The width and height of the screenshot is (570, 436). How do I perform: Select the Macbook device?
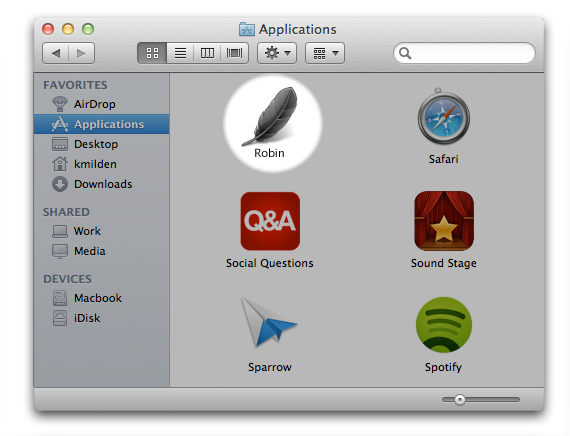pos(101,298)
